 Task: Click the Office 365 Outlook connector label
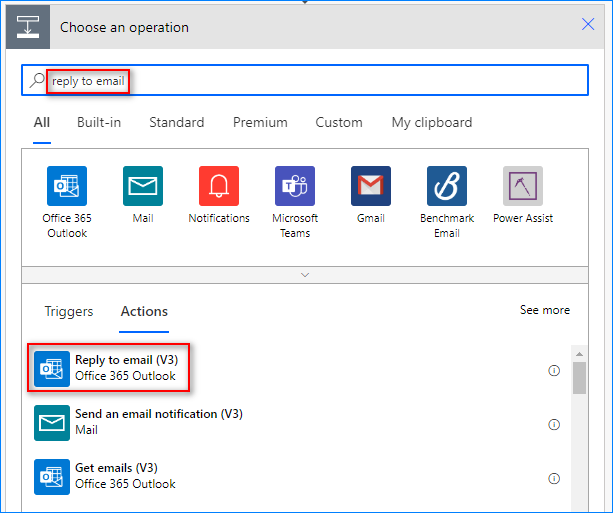(x=67, y=226)
